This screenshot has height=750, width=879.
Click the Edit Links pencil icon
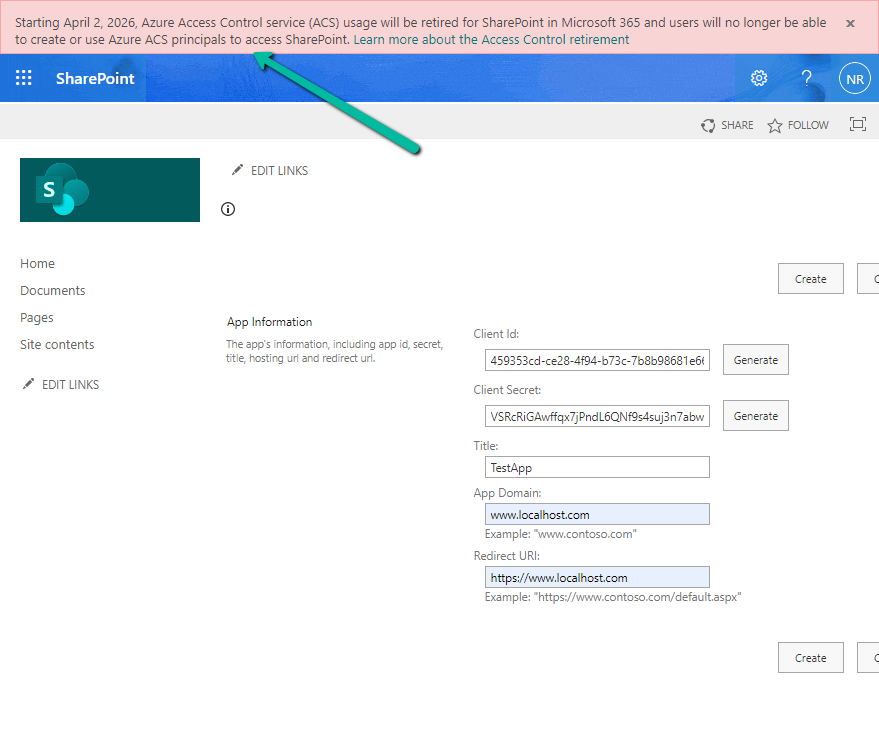pos(238,170)
